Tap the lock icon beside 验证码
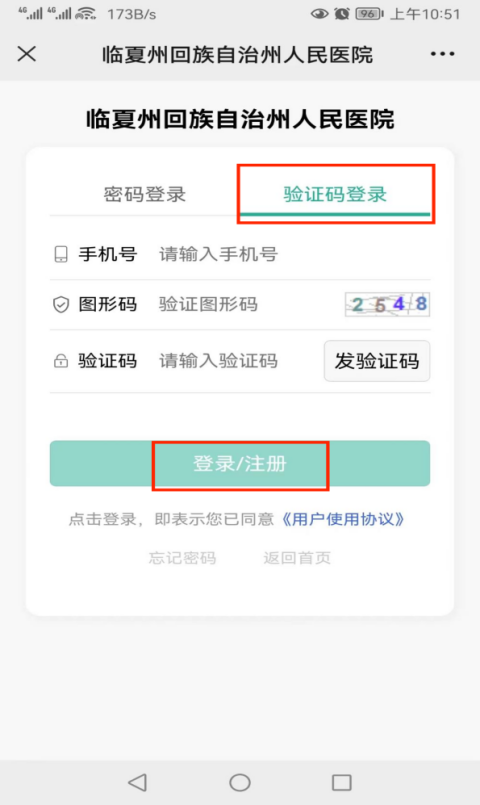 pyautogui.click(x=61, y=361)
